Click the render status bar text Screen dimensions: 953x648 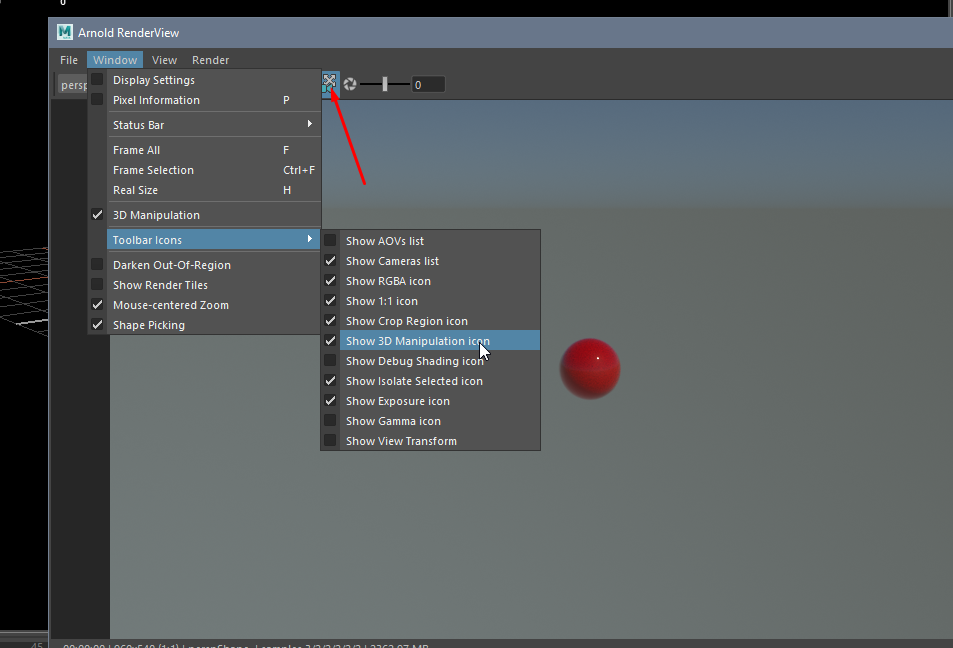click(246, 645)
